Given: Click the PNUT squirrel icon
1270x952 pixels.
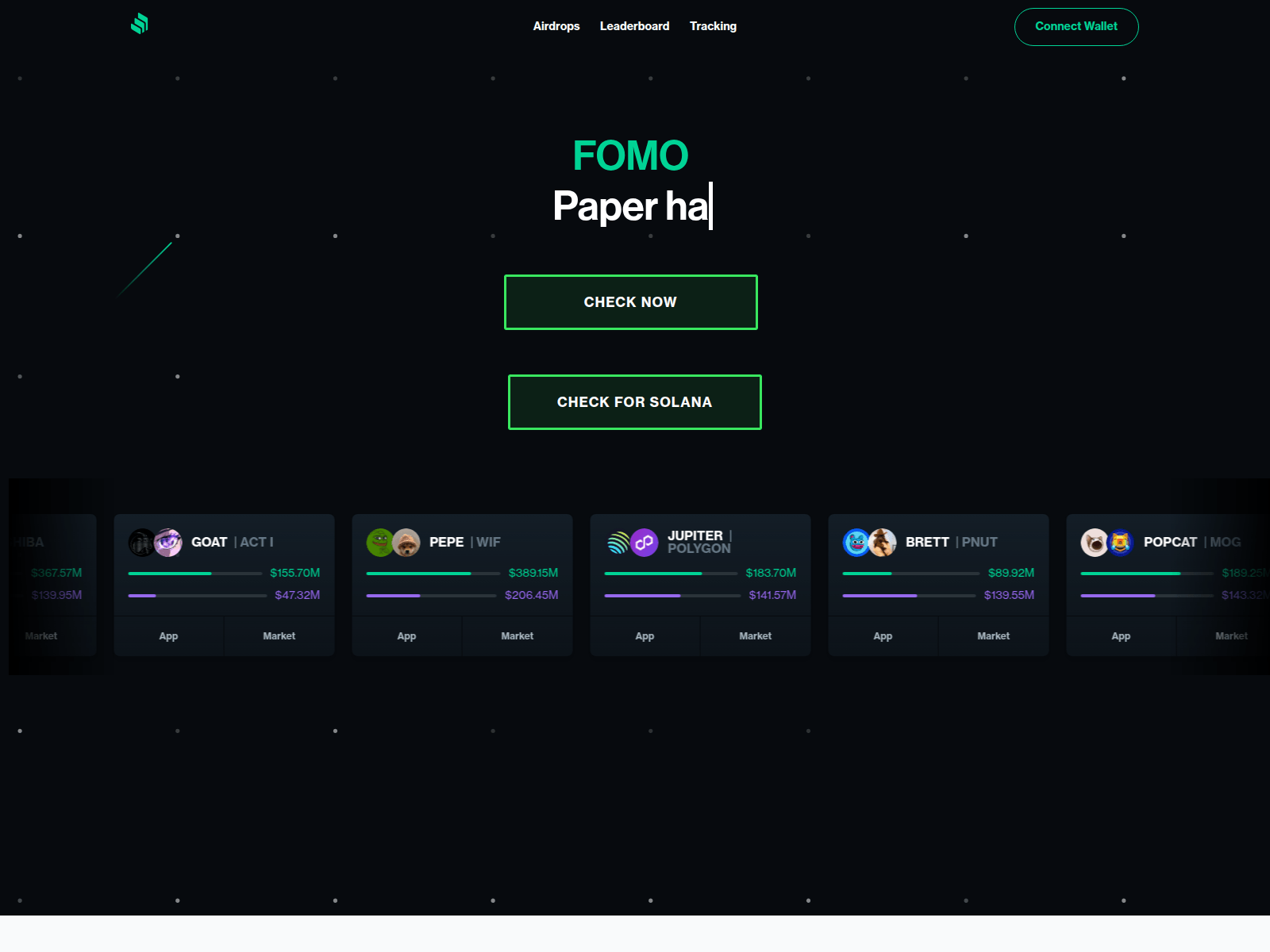Looking at the screenshot, I should (882, 542).
